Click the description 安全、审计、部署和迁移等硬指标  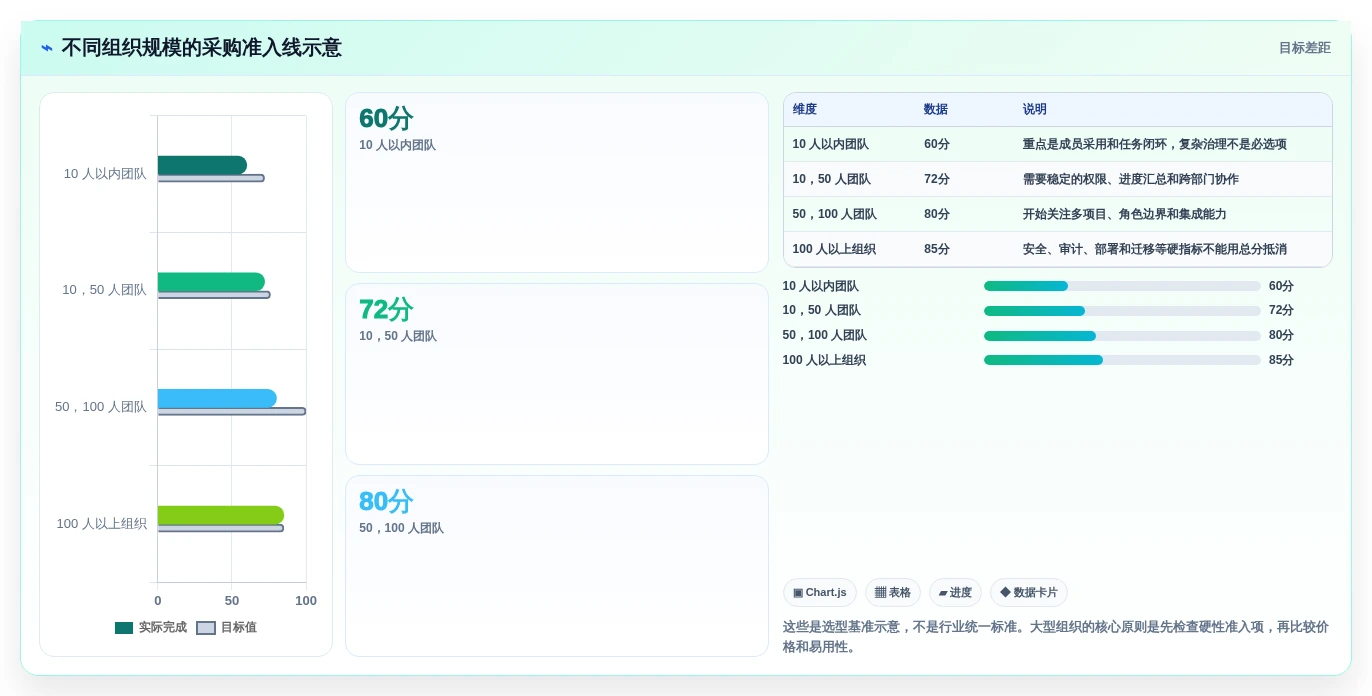click(1155, 249)
